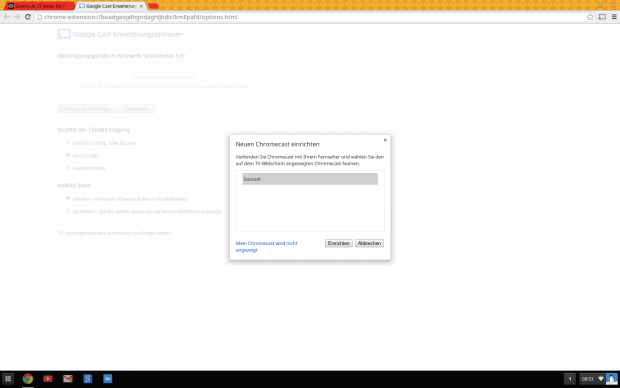Select Standard (480p) quality option
This screenshot has width=620, height=388.
[x=68, y=168]
